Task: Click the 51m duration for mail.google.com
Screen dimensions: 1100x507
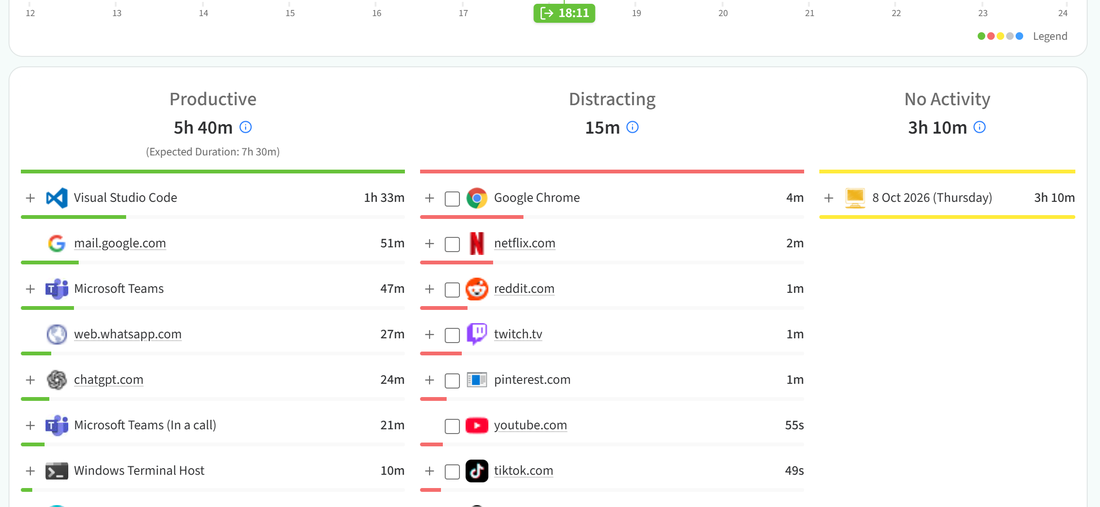Action: [x=392, y=243]
